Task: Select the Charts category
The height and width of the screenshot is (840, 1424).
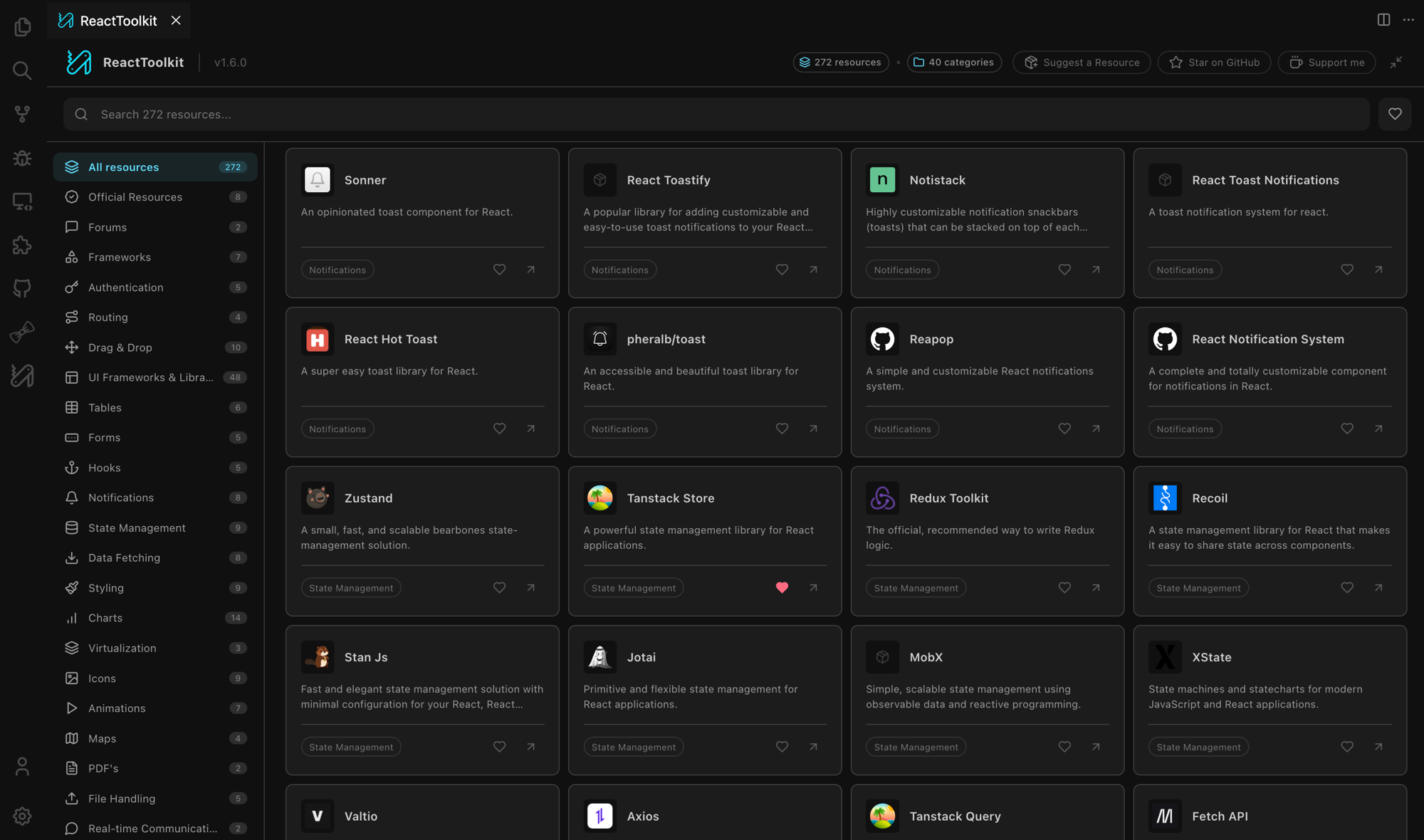Action: [x=155, y=618]
